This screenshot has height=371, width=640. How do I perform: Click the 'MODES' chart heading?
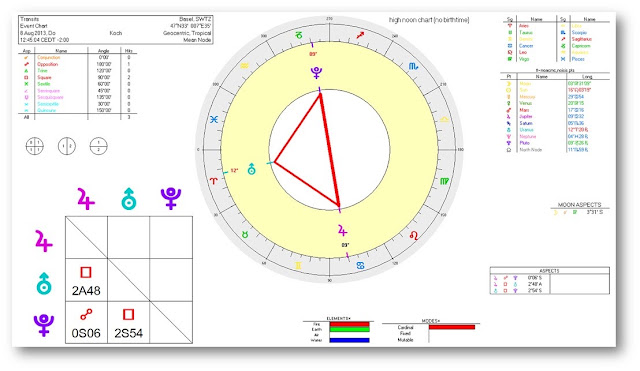[x=431, y=321]
